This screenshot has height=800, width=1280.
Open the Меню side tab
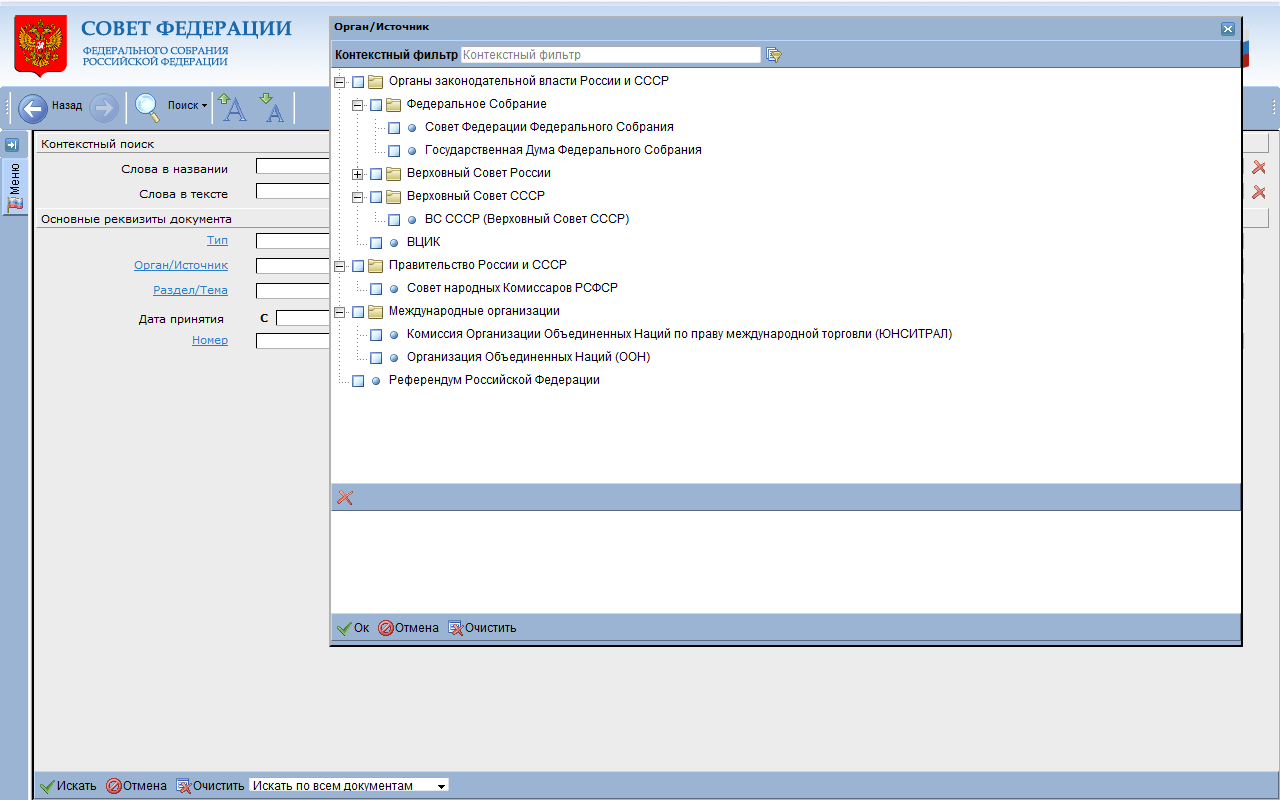[x=14, y=187]
